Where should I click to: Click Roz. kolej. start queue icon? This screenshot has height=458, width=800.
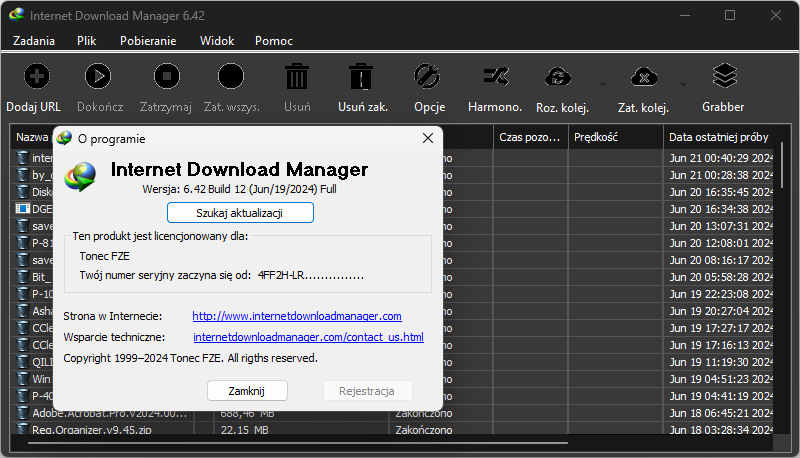(558, 77)
